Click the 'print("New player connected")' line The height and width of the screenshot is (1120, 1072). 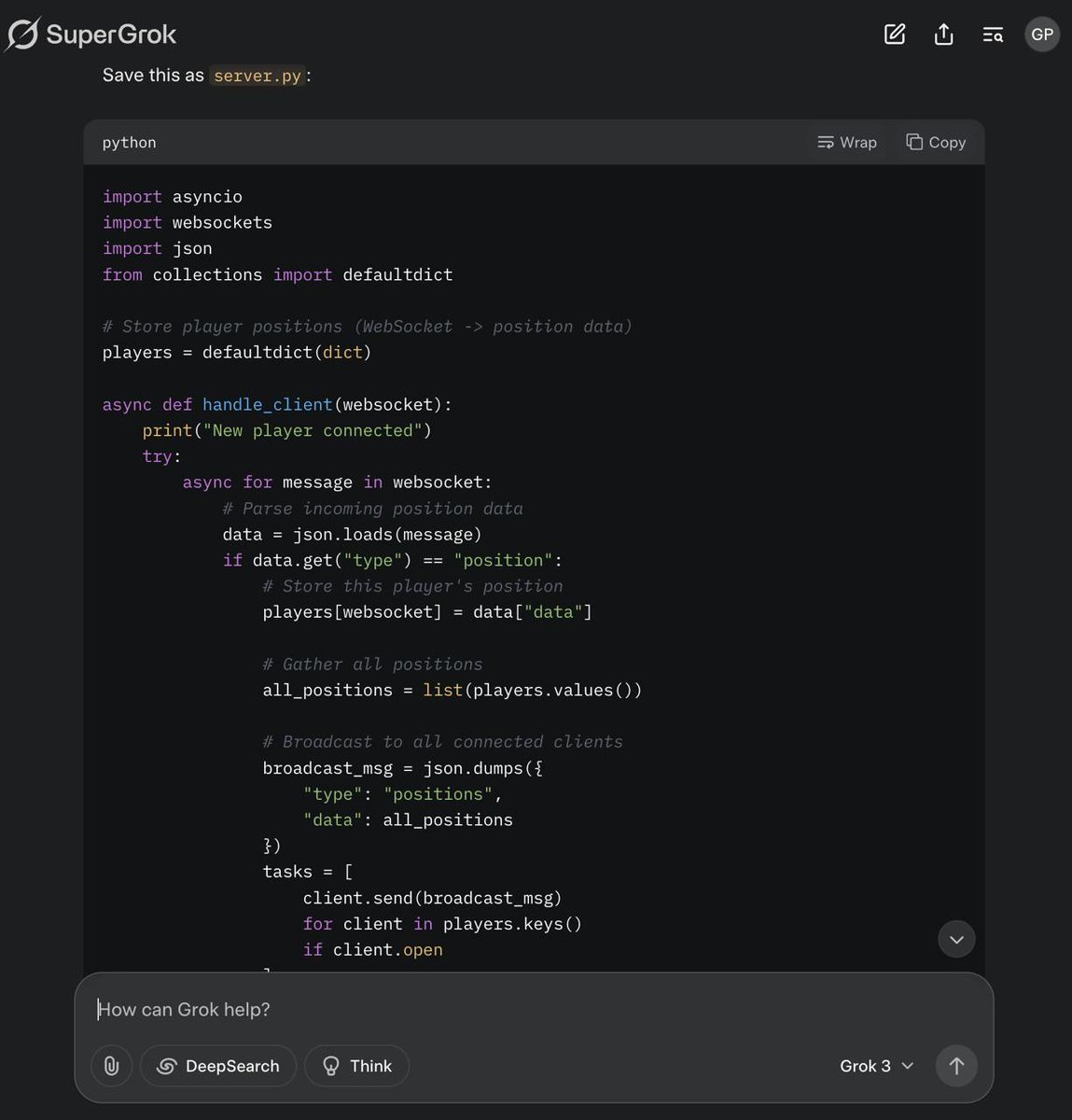[x=287, y=430]
